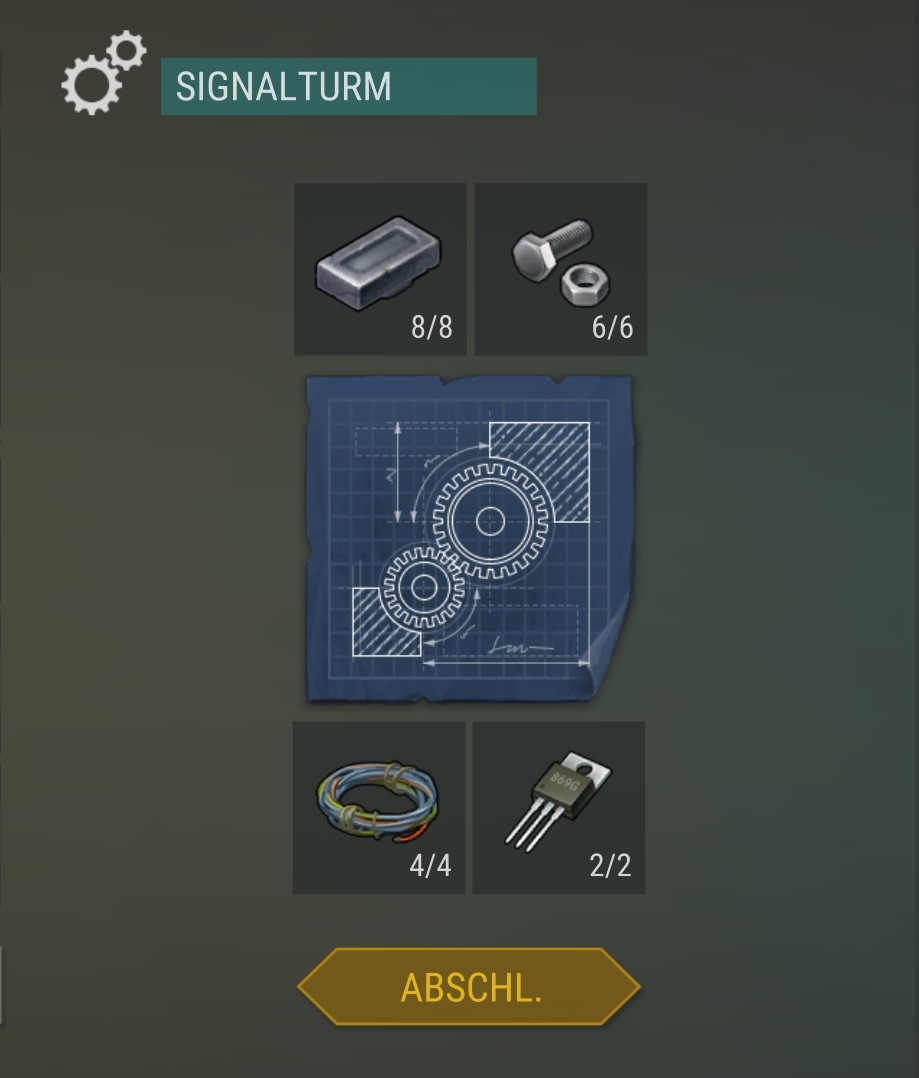
Task: Tap the 2/2 transistor count
Action: pos(610,865)
